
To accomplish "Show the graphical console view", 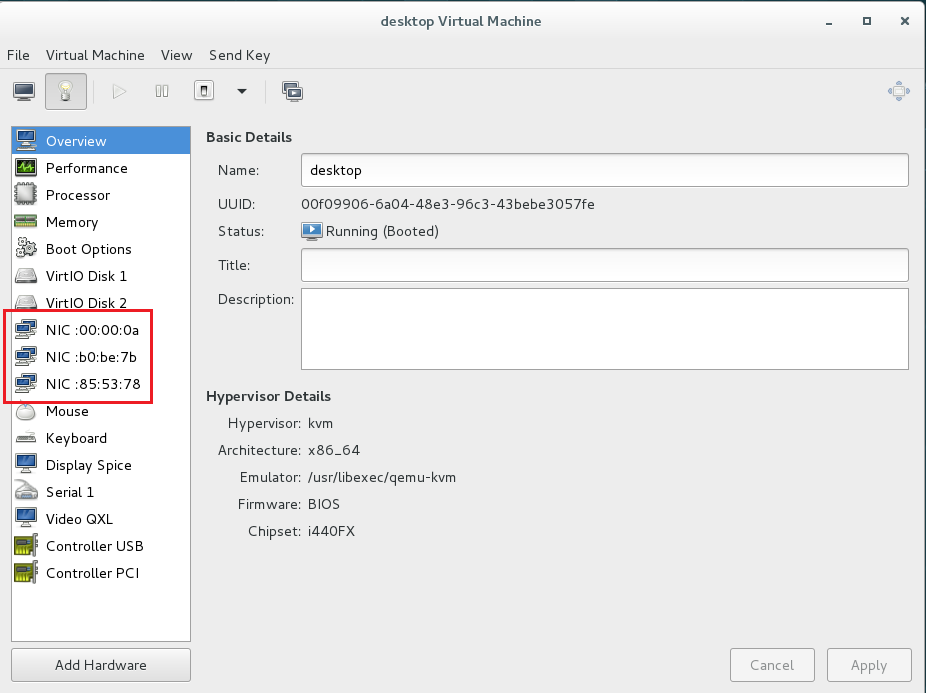I will pos(24,92).
